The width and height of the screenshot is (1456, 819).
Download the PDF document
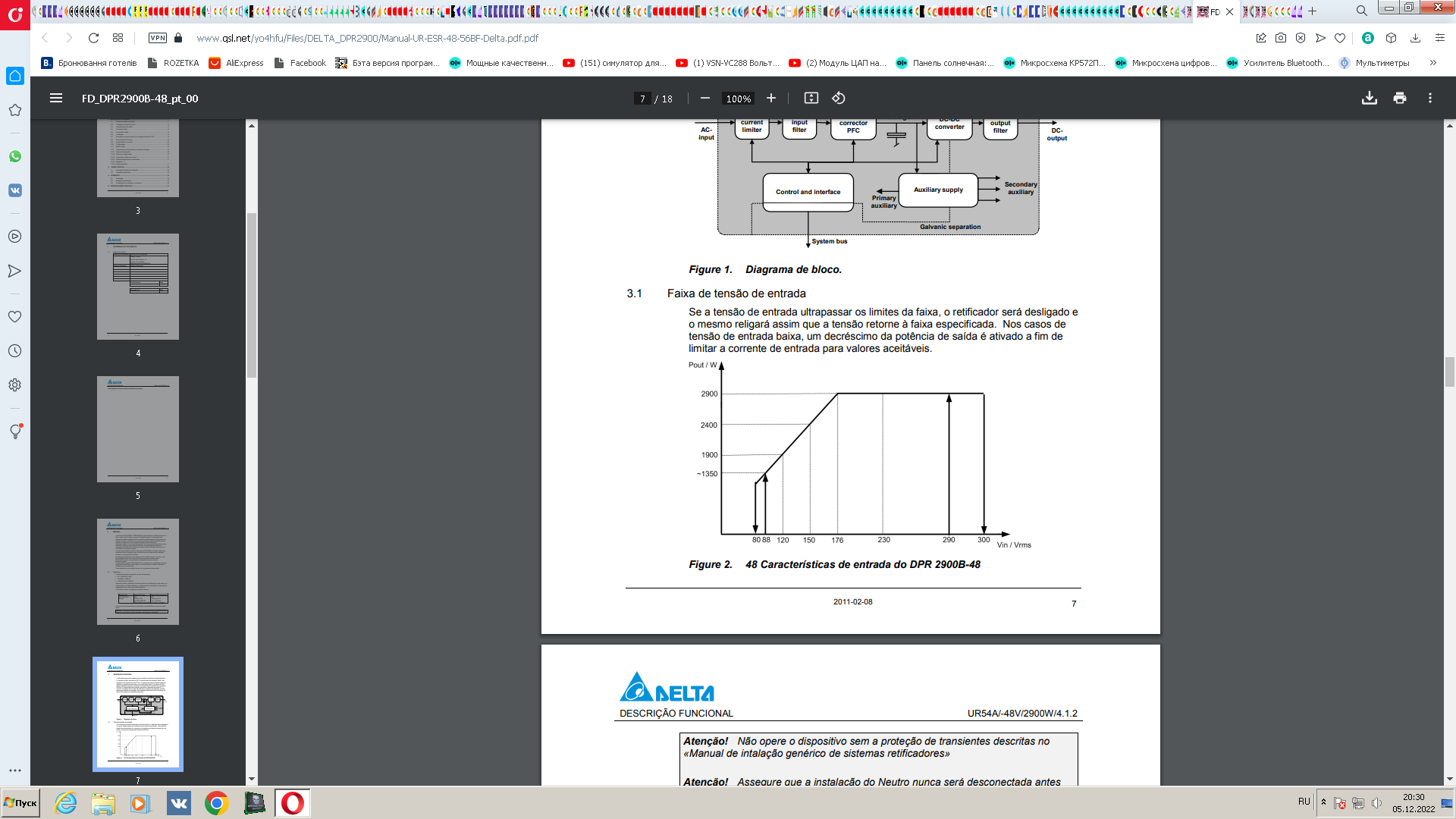click(1370, 98)
